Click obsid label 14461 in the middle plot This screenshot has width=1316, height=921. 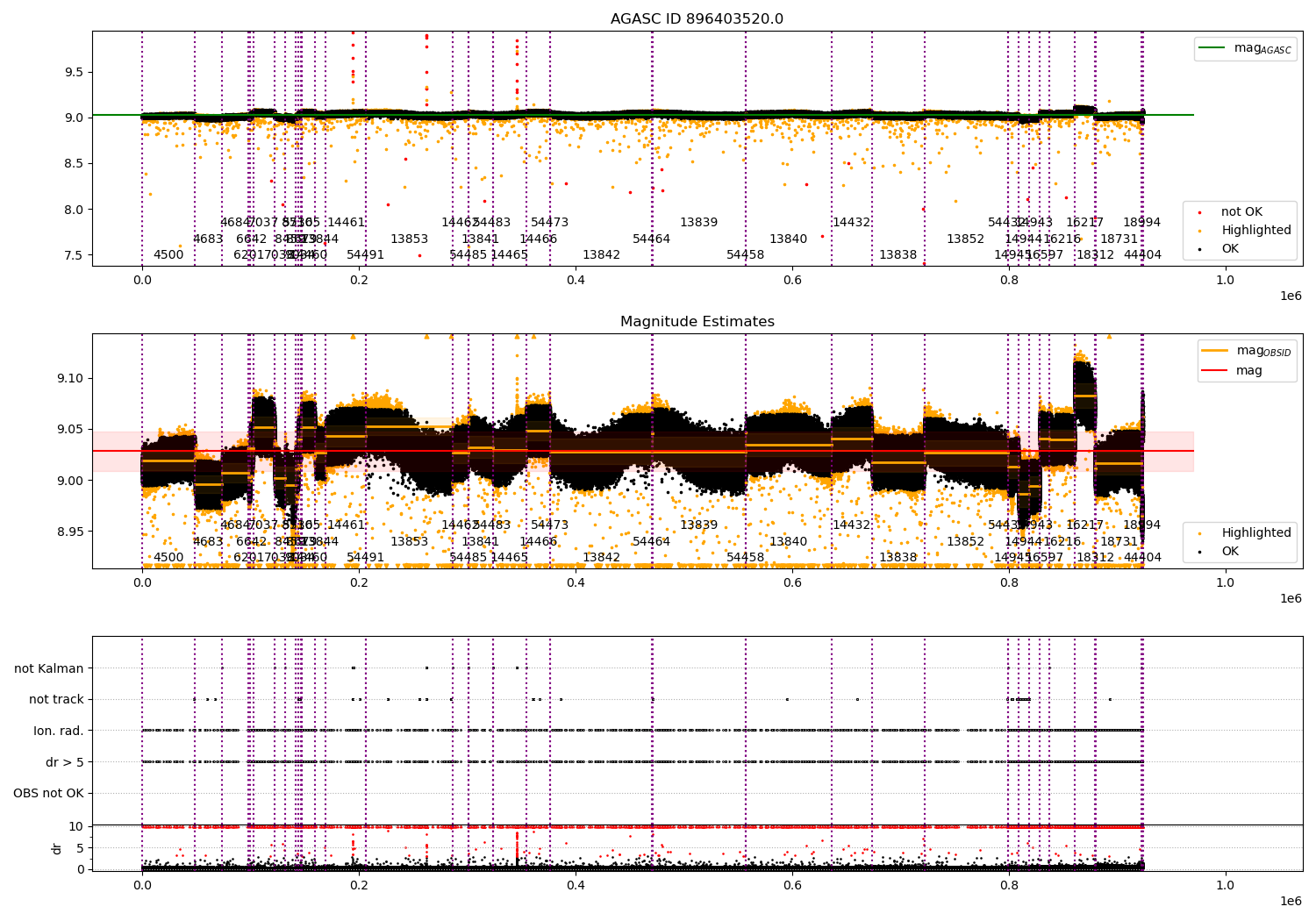(x=347, y=525)
